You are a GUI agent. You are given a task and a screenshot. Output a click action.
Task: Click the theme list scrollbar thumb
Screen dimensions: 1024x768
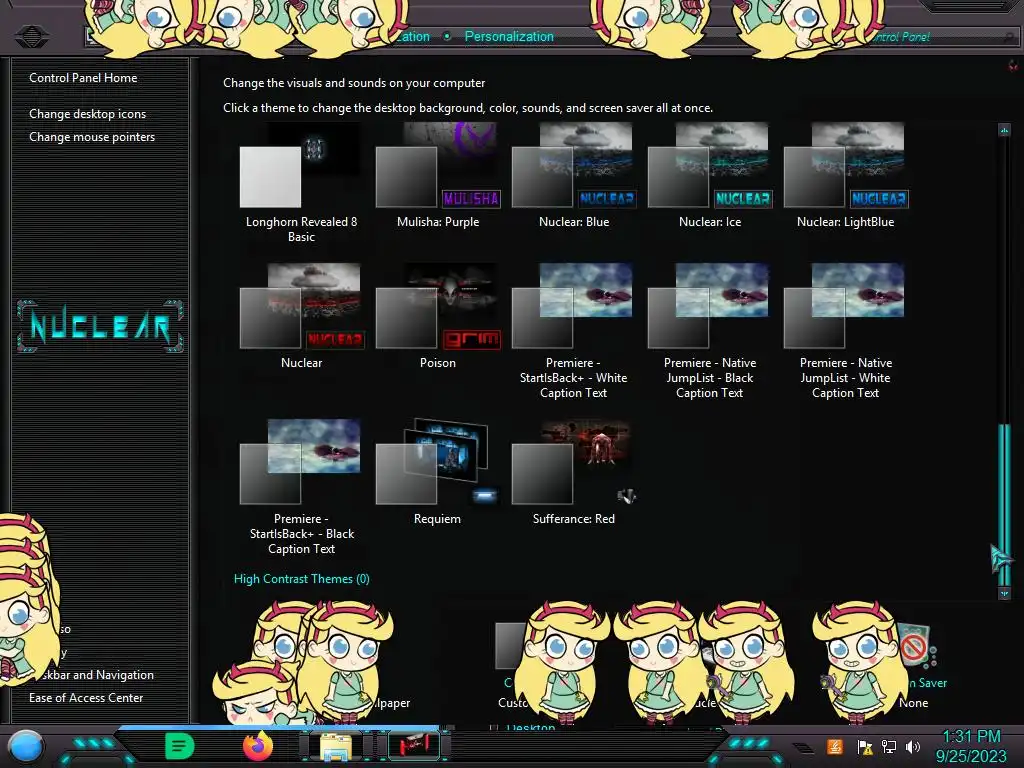[1004, 504]
